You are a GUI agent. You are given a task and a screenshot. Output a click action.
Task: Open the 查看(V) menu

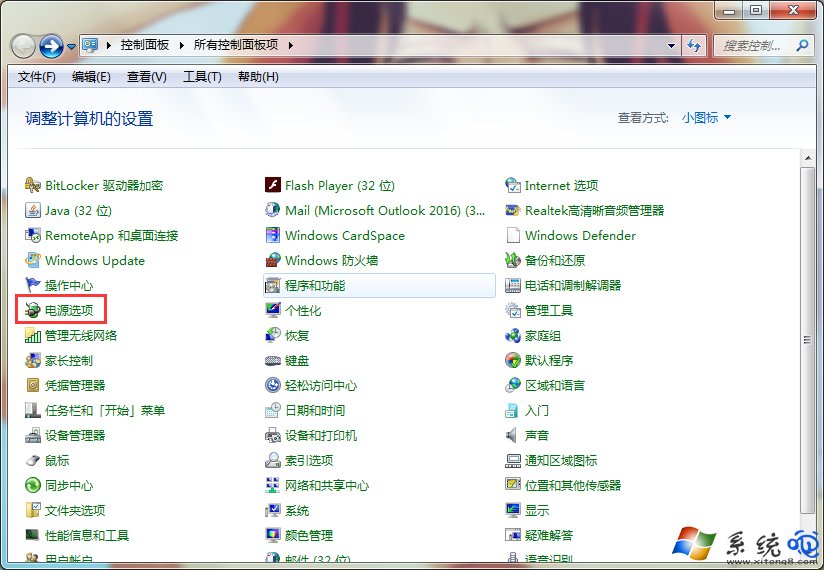coord(147,77)
